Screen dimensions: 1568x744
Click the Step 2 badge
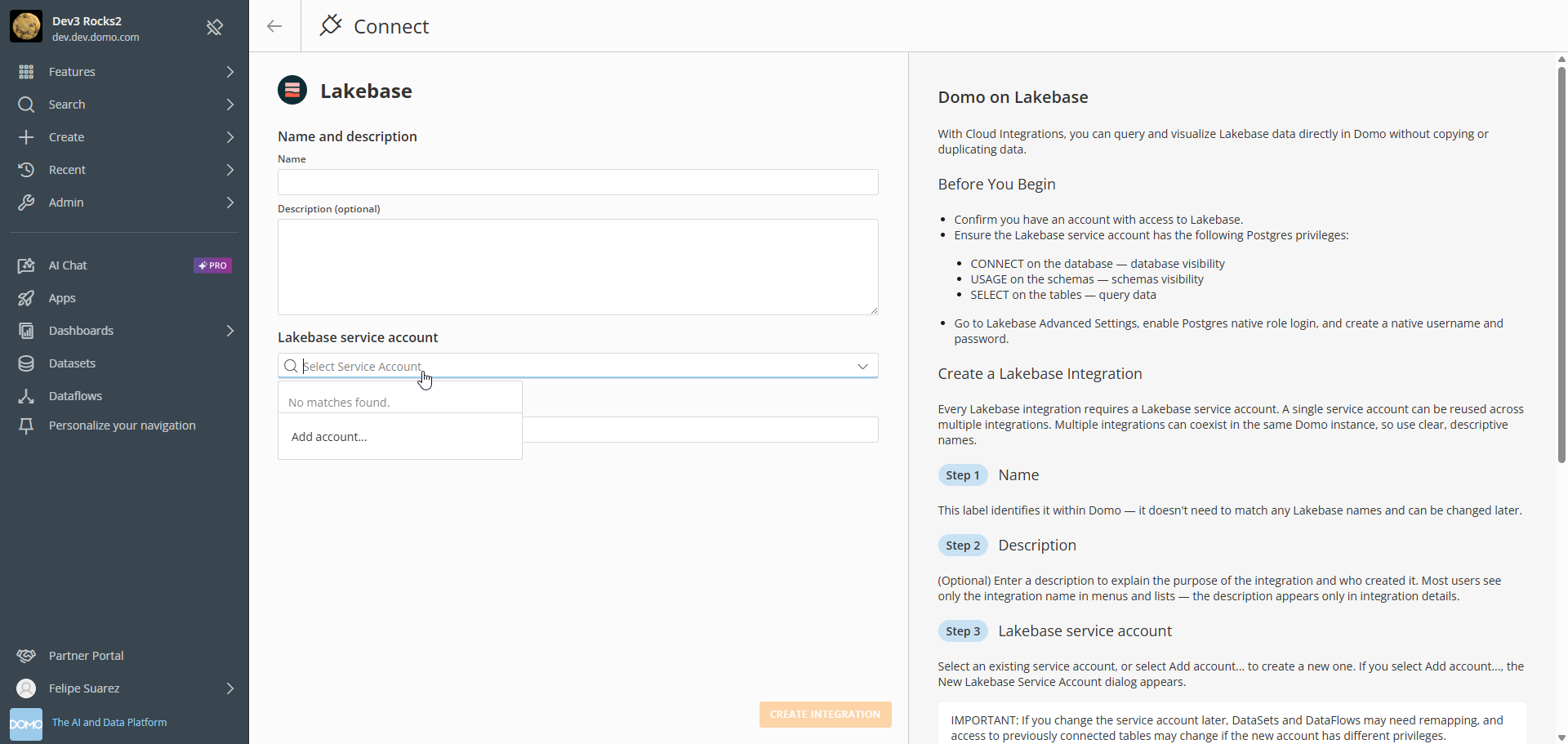click(963, 546)
